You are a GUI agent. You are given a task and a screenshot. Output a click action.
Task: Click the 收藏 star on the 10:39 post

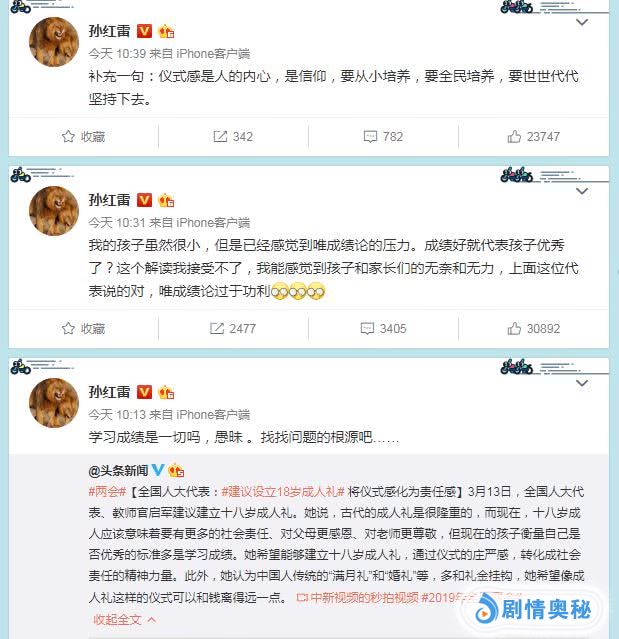pyautogui.click(x=83, y=137)
